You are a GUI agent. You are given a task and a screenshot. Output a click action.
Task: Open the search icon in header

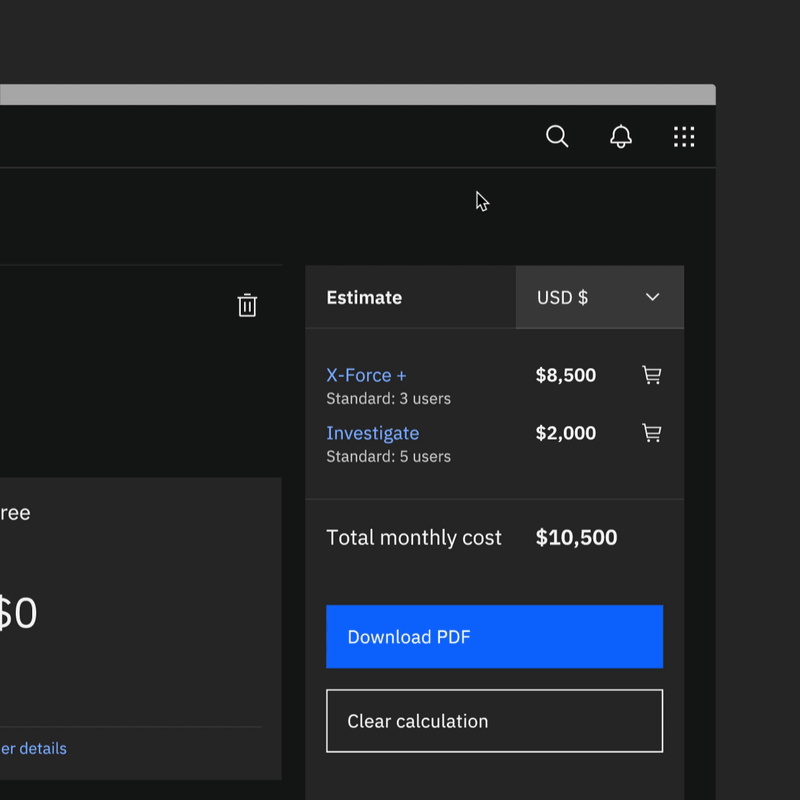click(x=557, y=136)
